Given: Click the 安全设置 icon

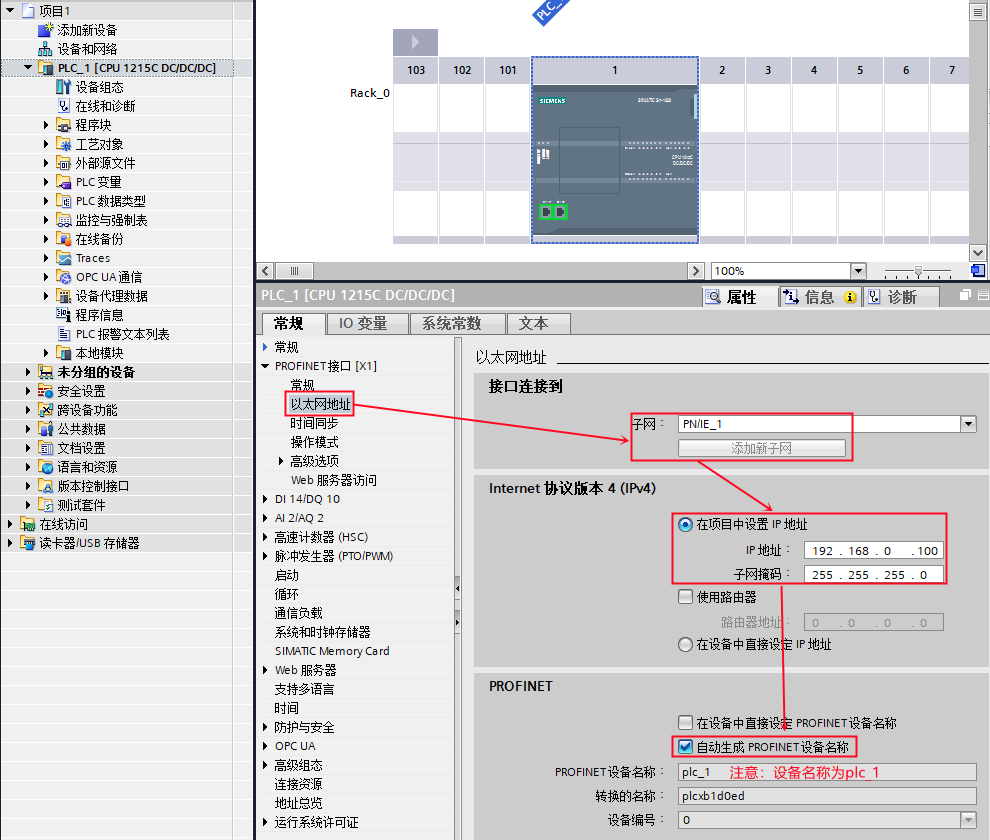Looking at the screenshot, I should coord(45,391).
